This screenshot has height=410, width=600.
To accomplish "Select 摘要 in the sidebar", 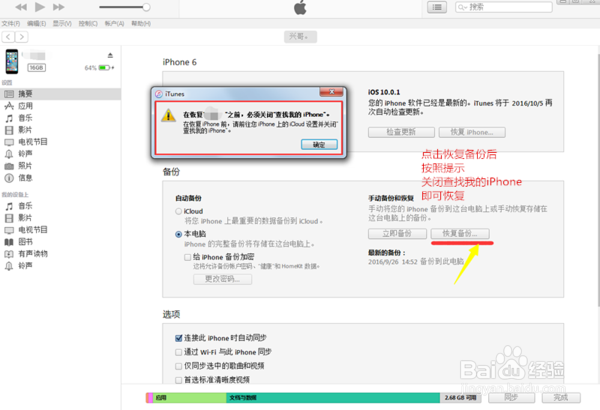I will click(60, 94).
